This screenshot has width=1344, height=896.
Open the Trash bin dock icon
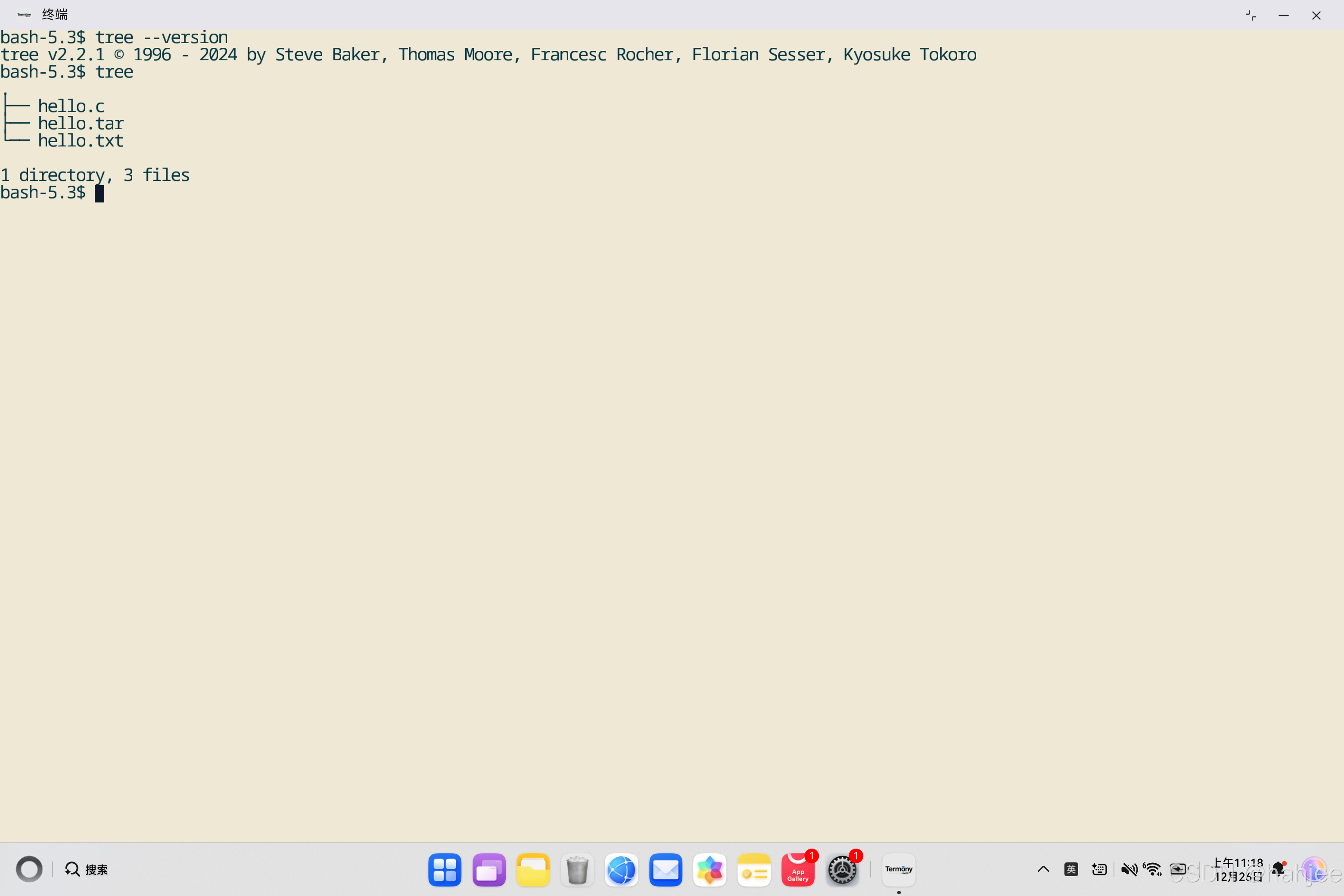[x=577, y=869]
